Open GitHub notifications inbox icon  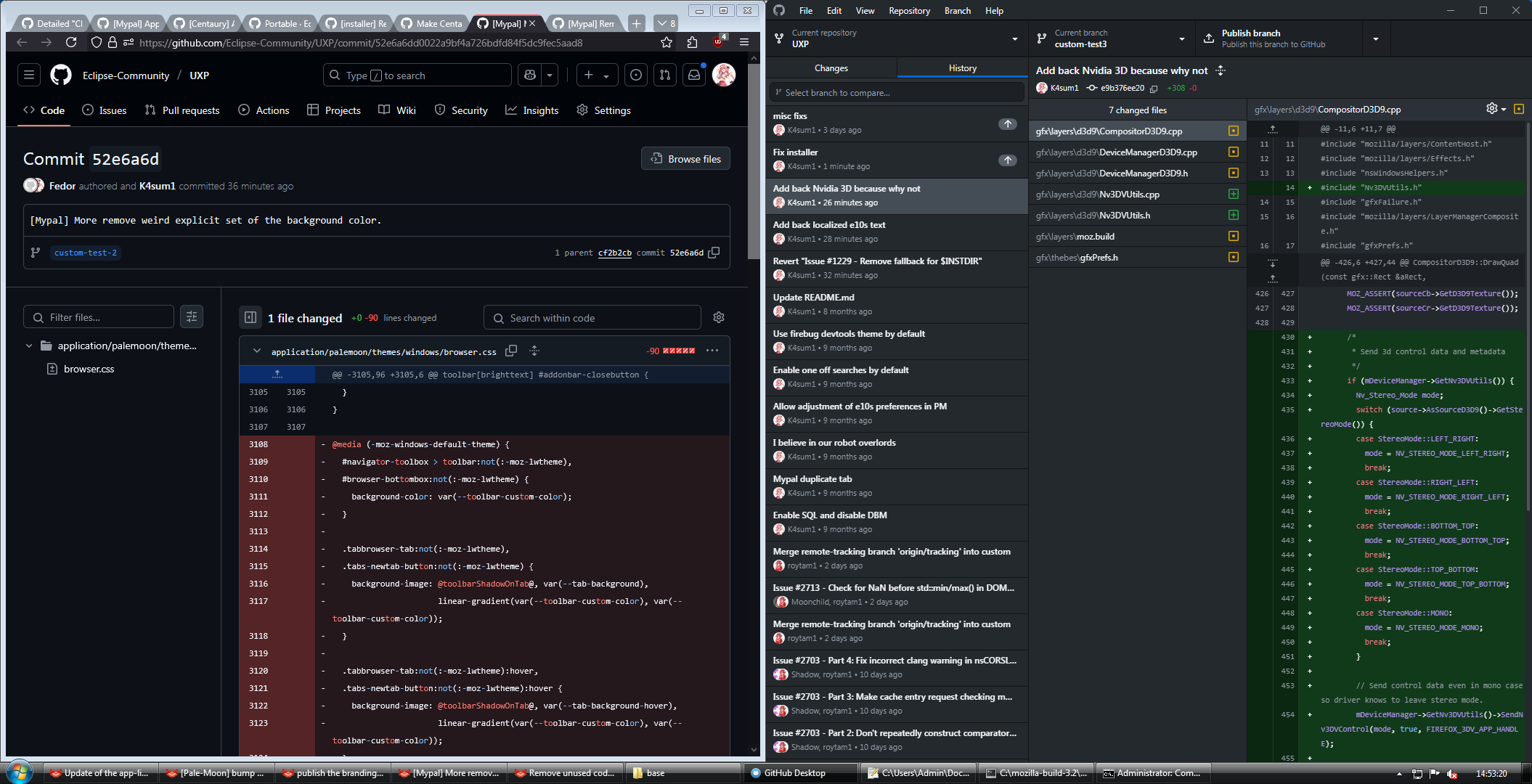694,75
